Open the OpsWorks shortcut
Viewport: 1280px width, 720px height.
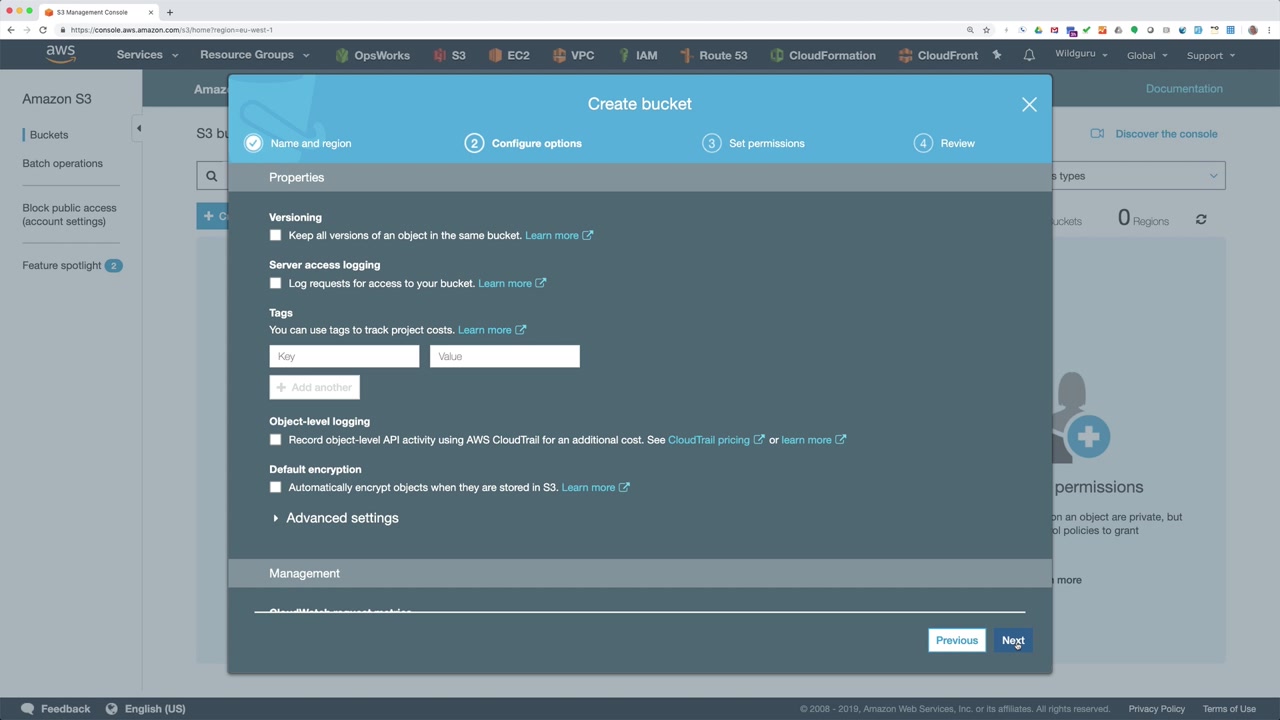point(372,55)
